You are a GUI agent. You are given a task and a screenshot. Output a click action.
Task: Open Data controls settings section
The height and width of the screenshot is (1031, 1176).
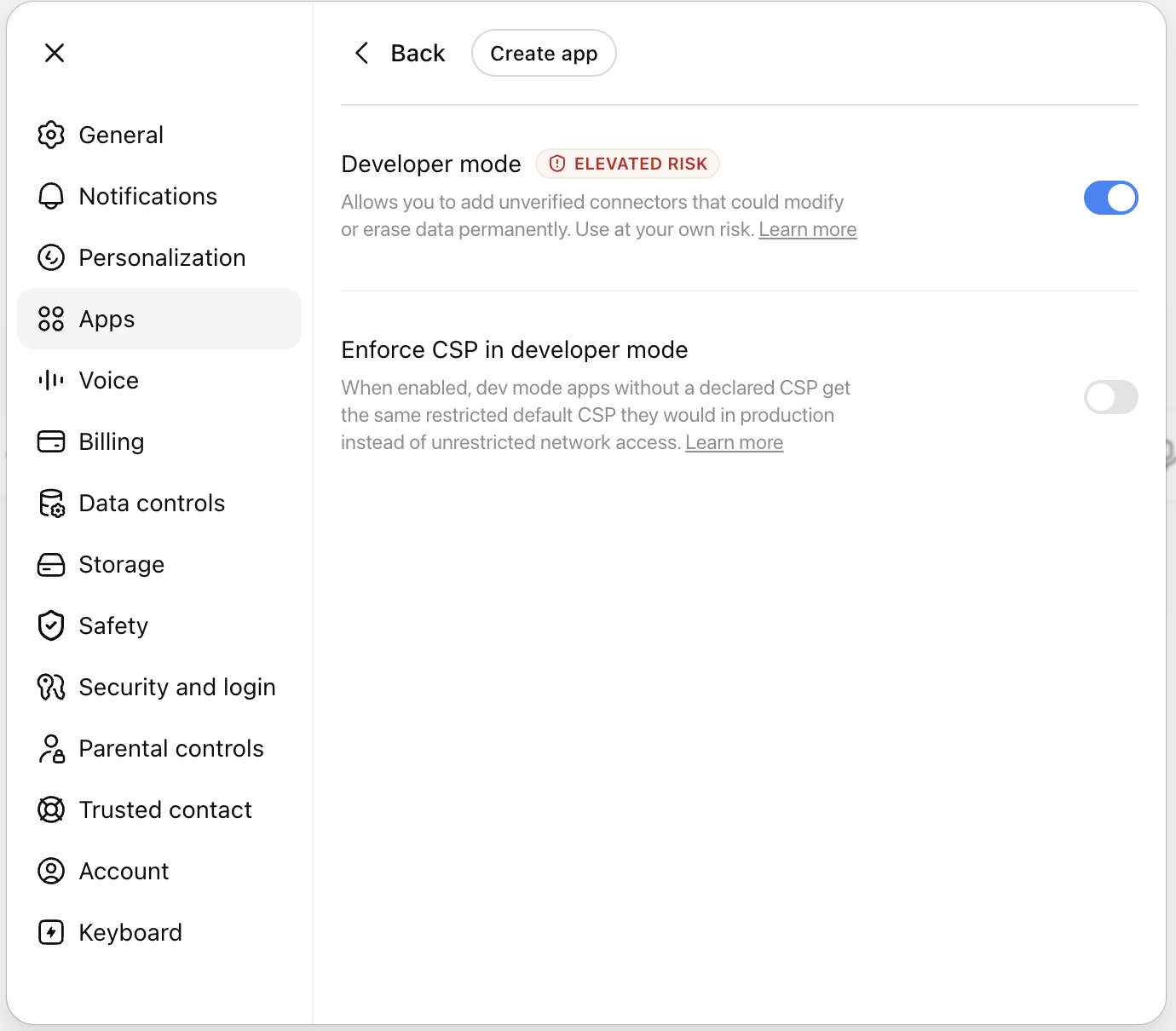coord(159,503)
